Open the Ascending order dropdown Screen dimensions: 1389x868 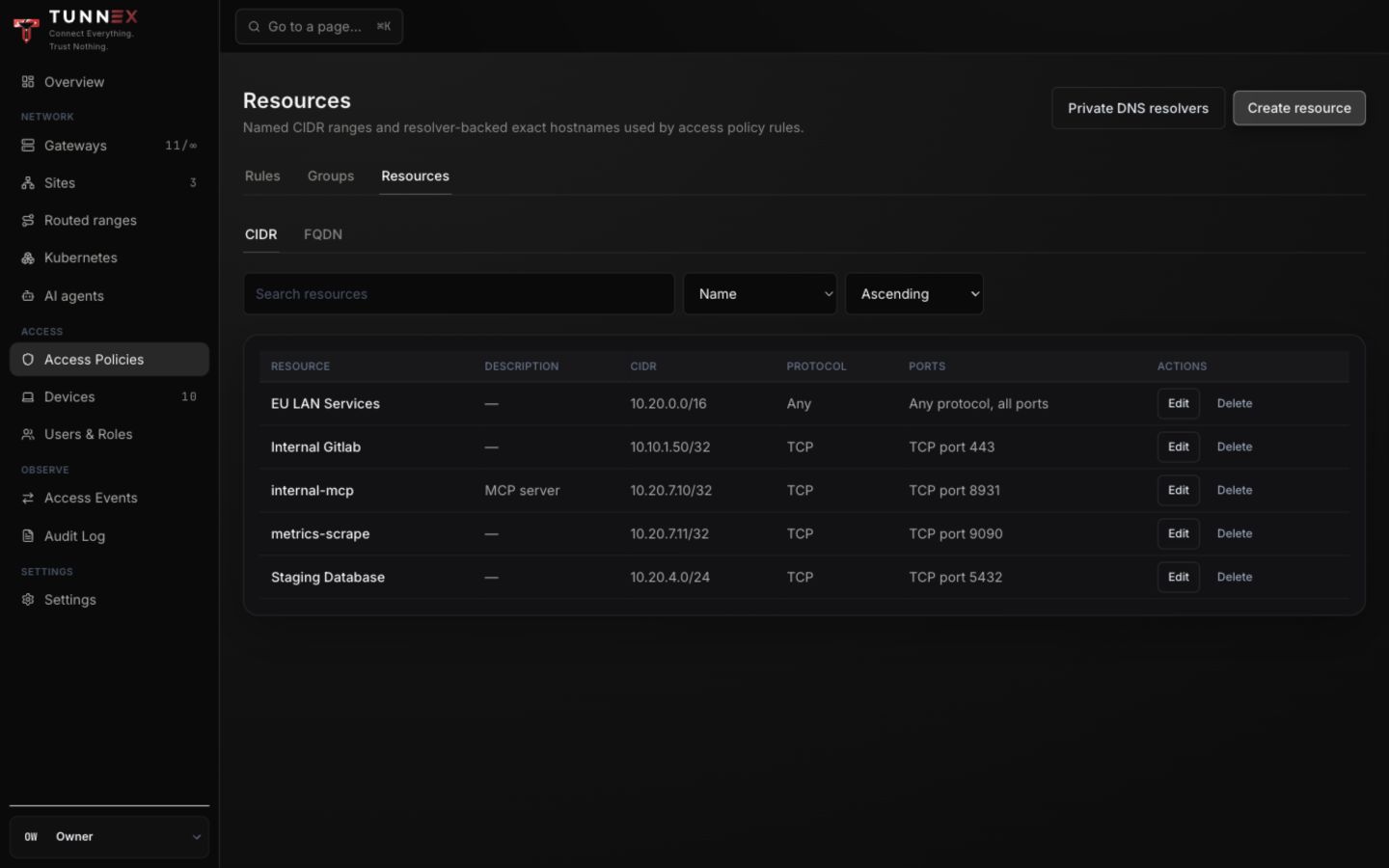[914, 294]
